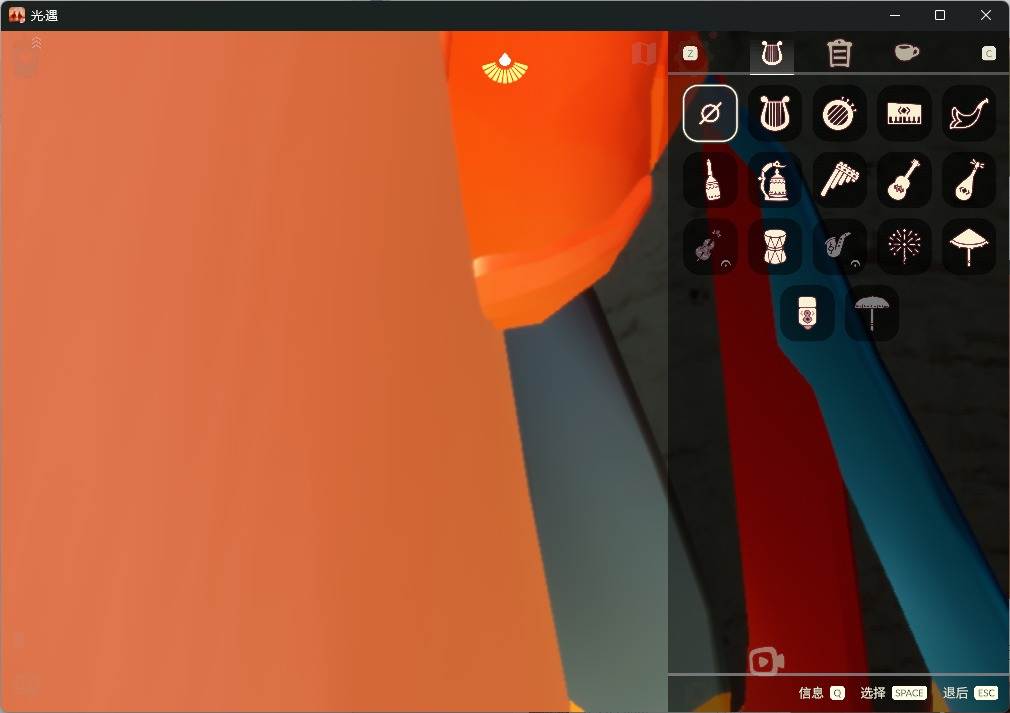Viewport: 1010px width, 713px height.
Task: Select the greyed-out dark umbrella
Action: [872, 312]
